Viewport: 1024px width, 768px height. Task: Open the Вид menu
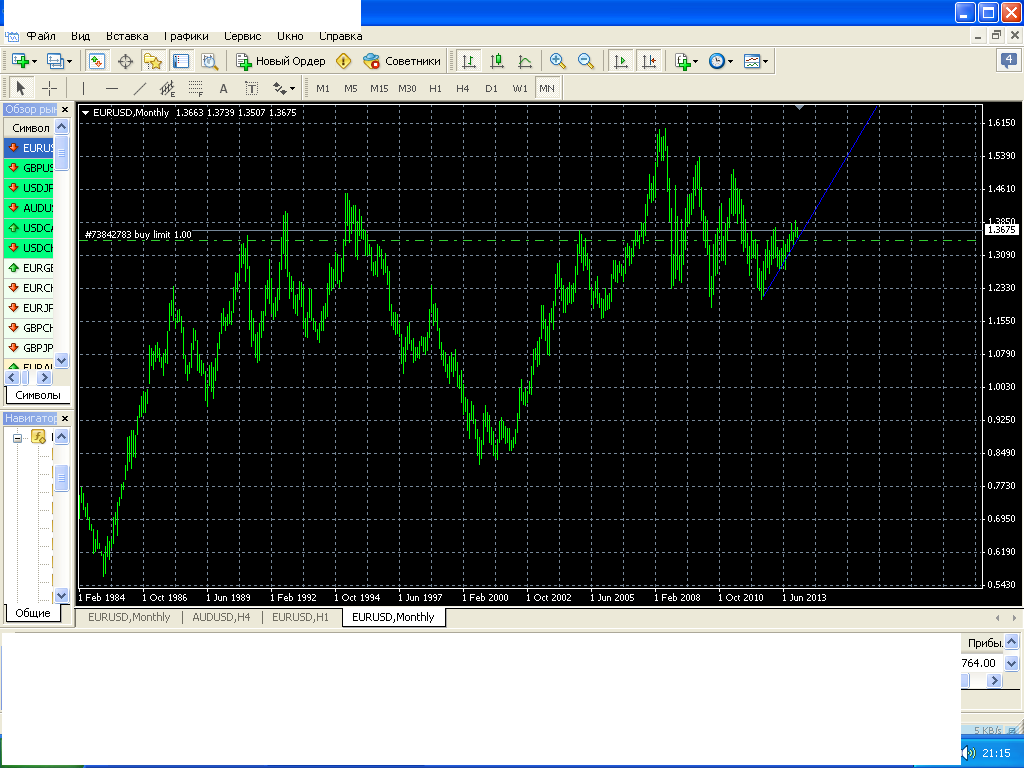pos(80,36)
